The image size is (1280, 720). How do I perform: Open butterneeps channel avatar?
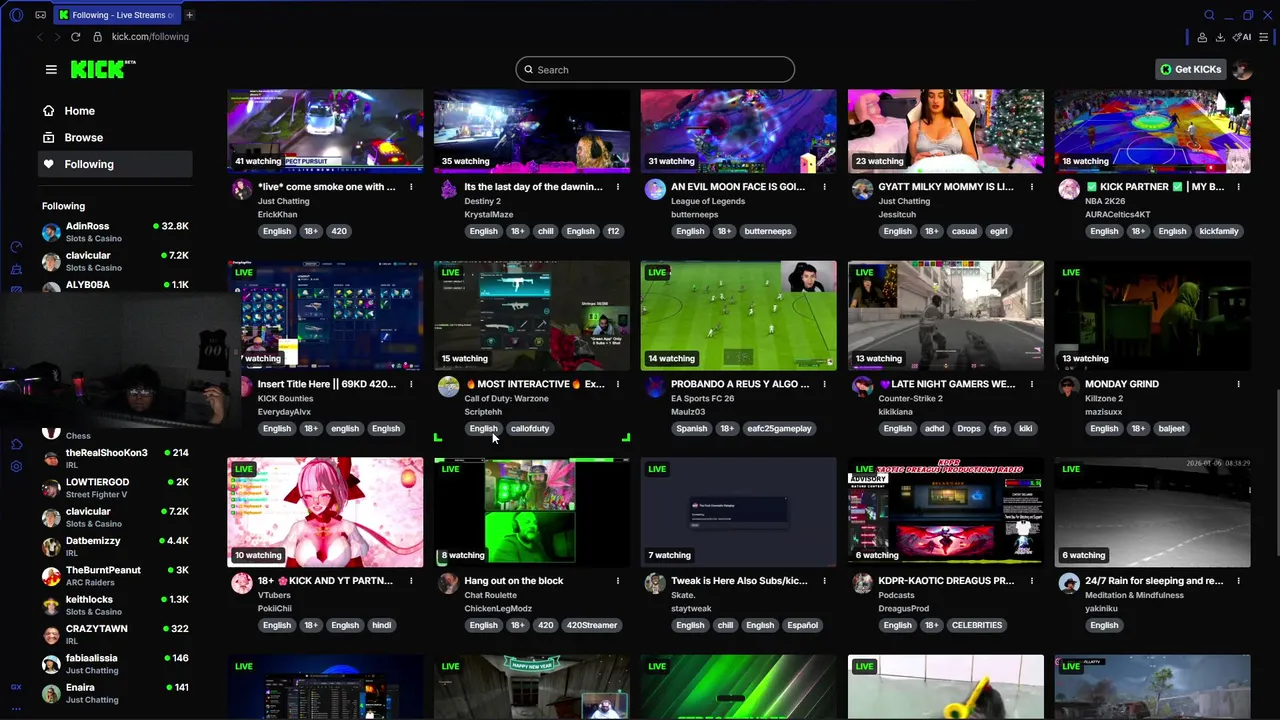click(x=655, y=190)
